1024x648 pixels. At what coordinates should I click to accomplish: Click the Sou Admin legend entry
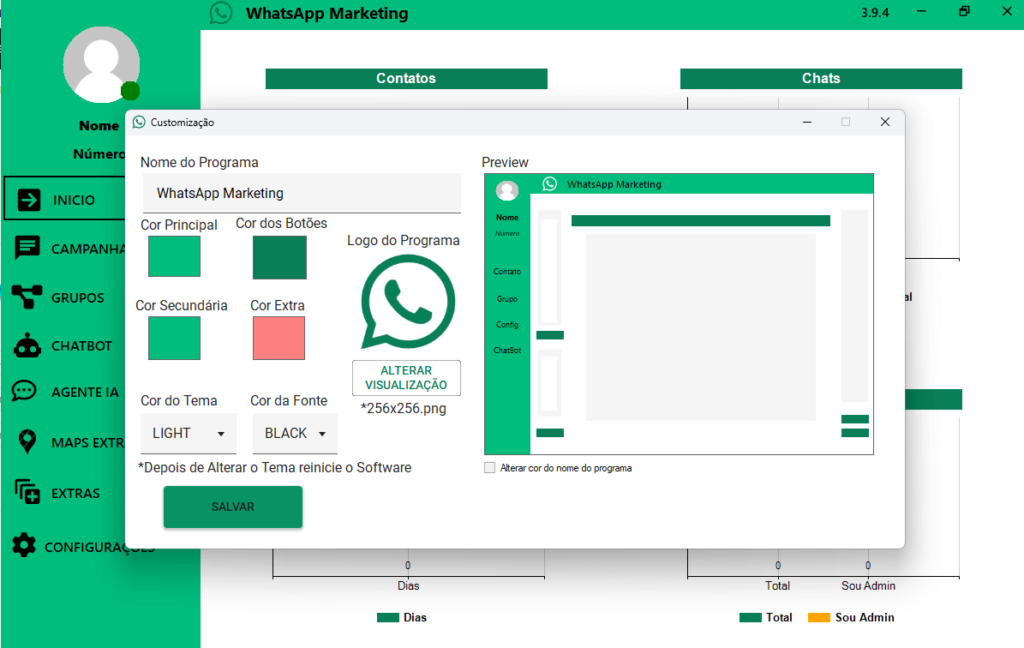(851, 617)
